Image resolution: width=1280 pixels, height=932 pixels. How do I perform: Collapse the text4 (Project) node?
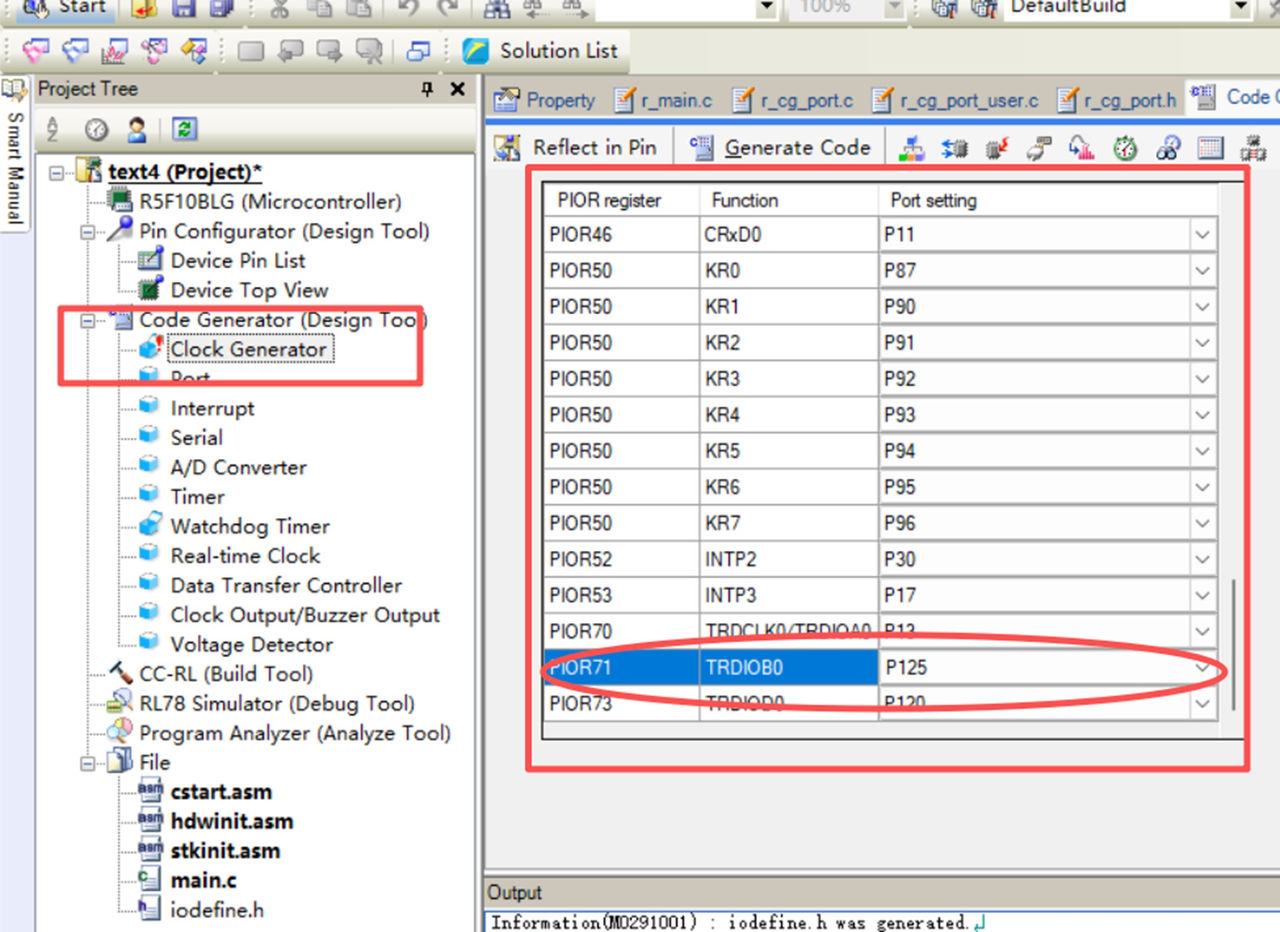coord(58,172)
